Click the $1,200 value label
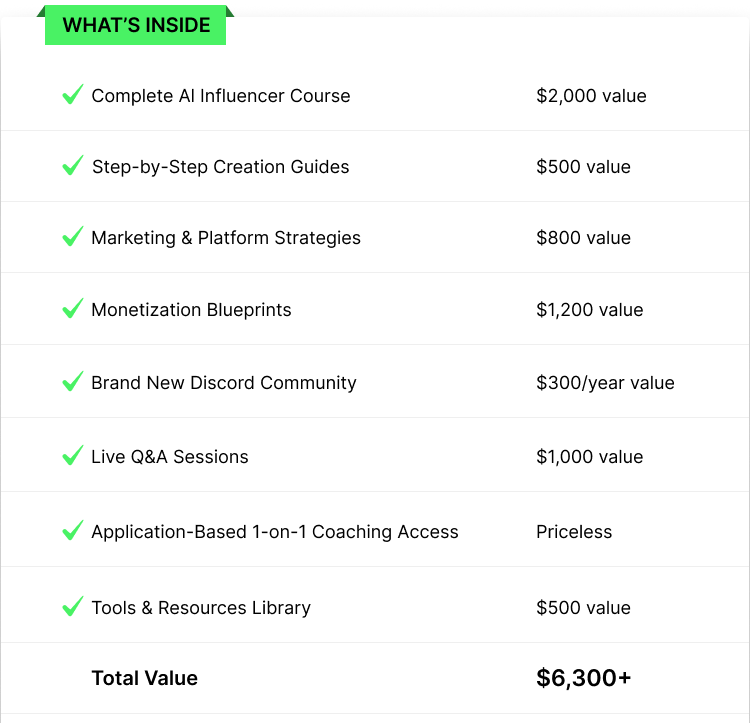Viewport: 750px width, 723px height. pyautogui.click(x=590, y=310)
